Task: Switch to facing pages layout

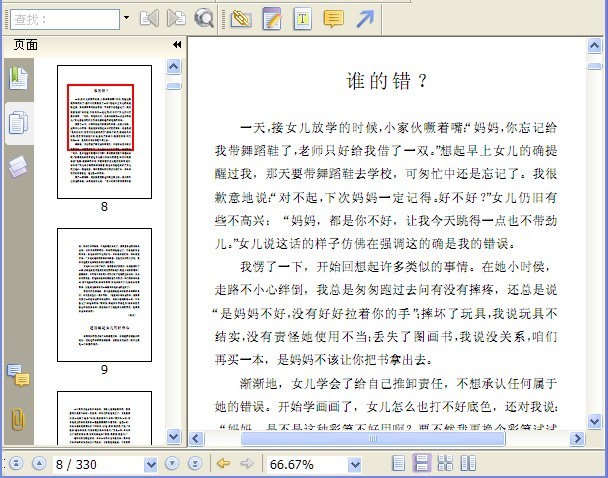Action: coord(468,463)
